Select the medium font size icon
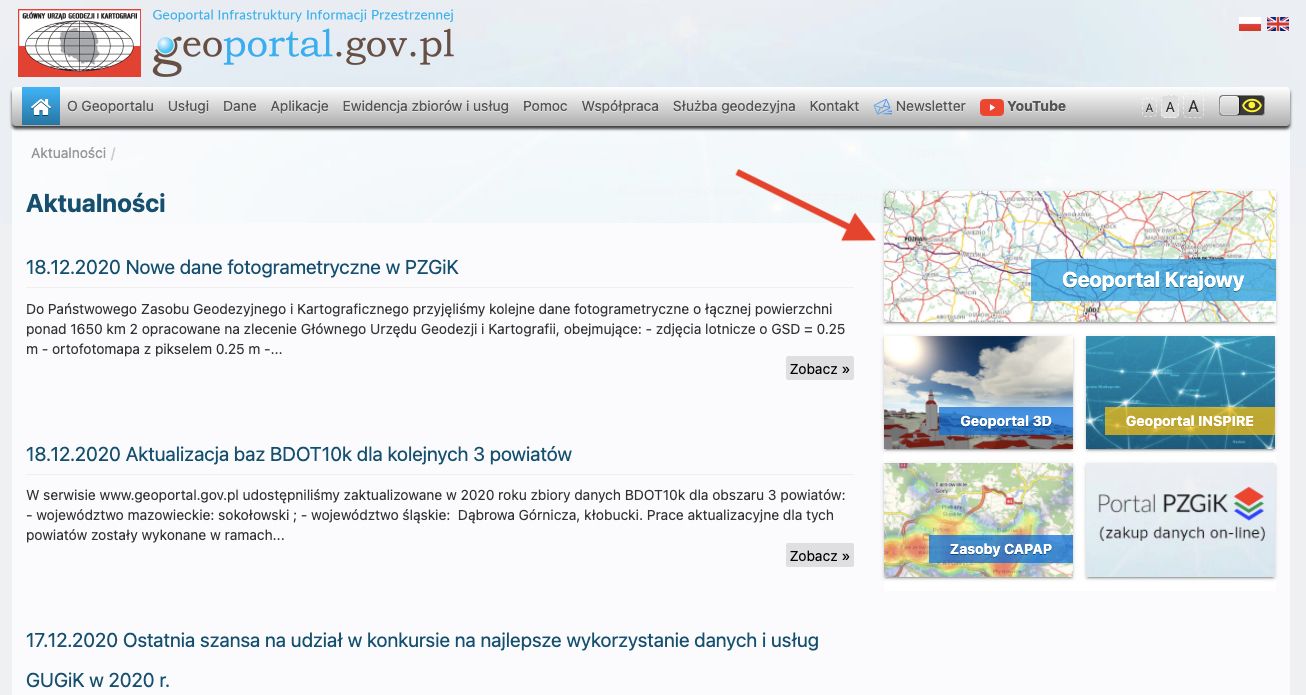 click(x=1170, y=107)
